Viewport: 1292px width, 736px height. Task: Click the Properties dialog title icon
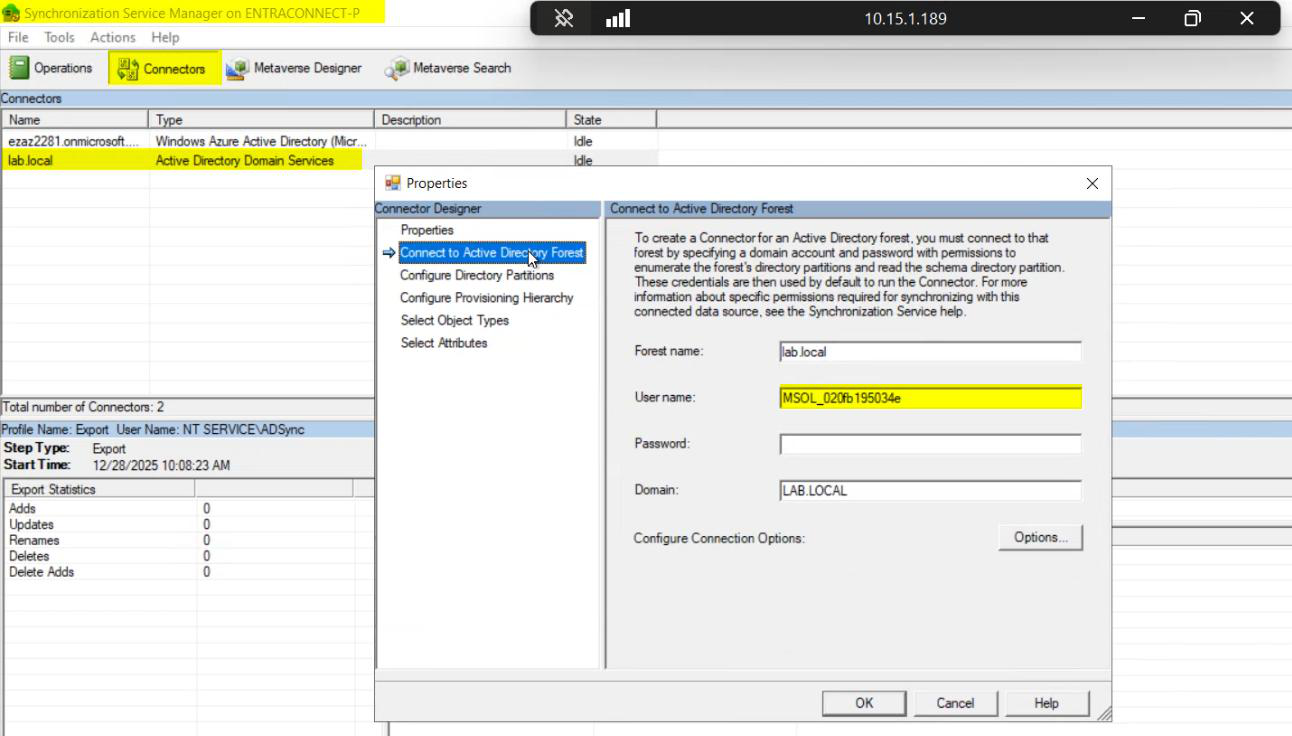point(393,183)
